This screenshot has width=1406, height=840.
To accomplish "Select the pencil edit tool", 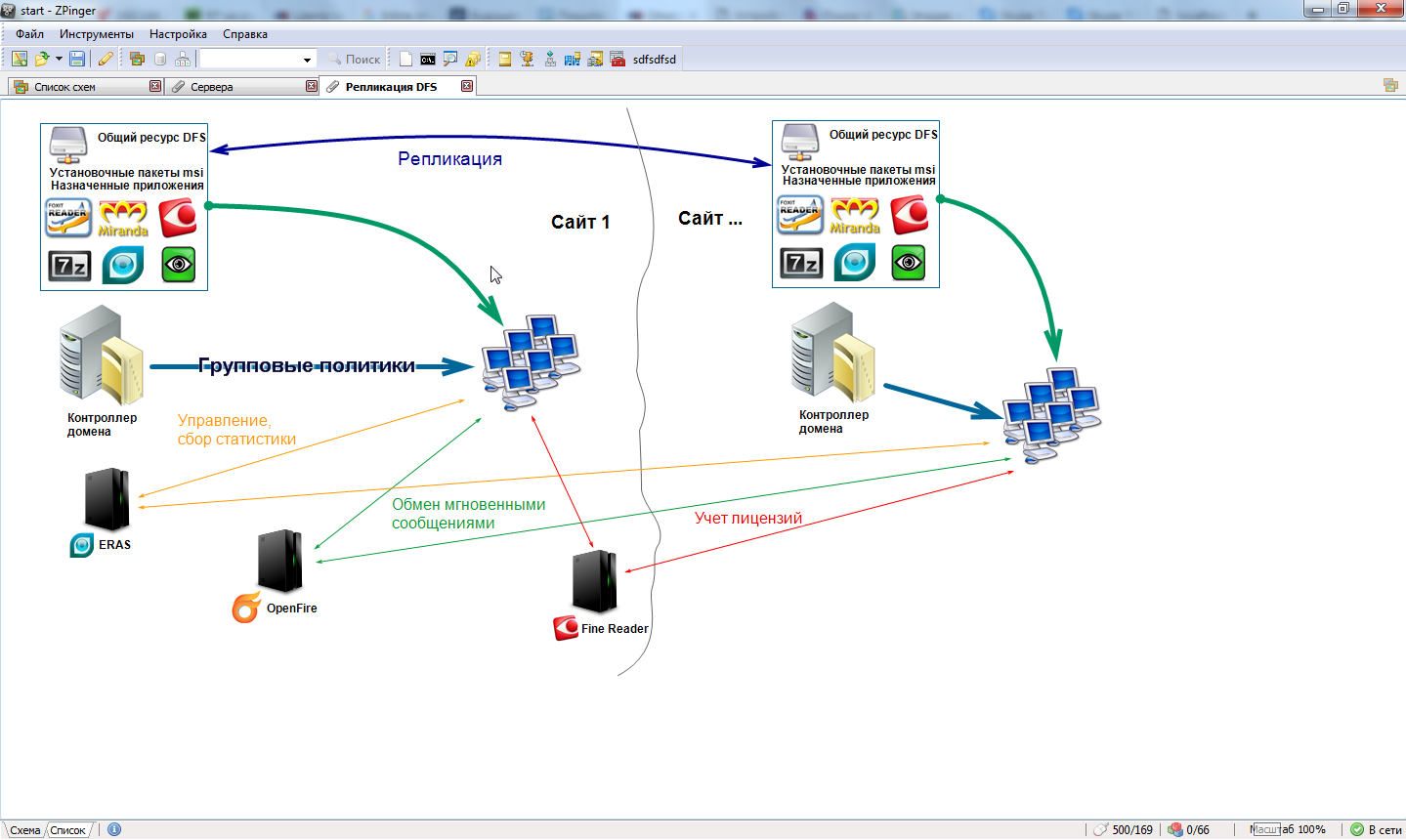I will (x=106, y=59).
